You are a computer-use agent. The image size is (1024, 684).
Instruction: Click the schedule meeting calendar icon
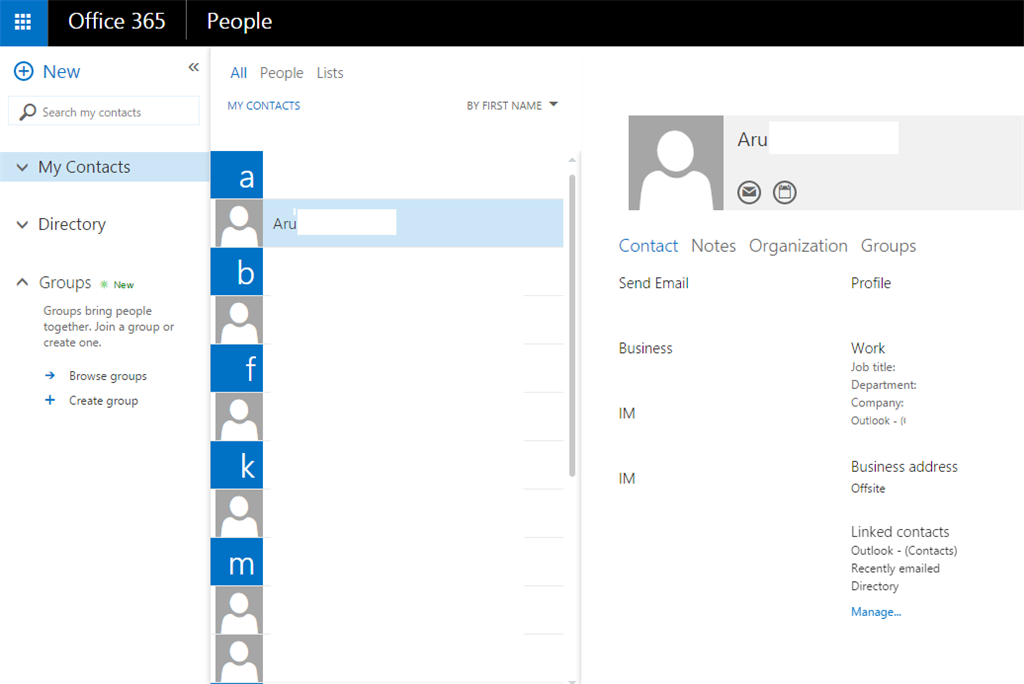coord(785,192)
